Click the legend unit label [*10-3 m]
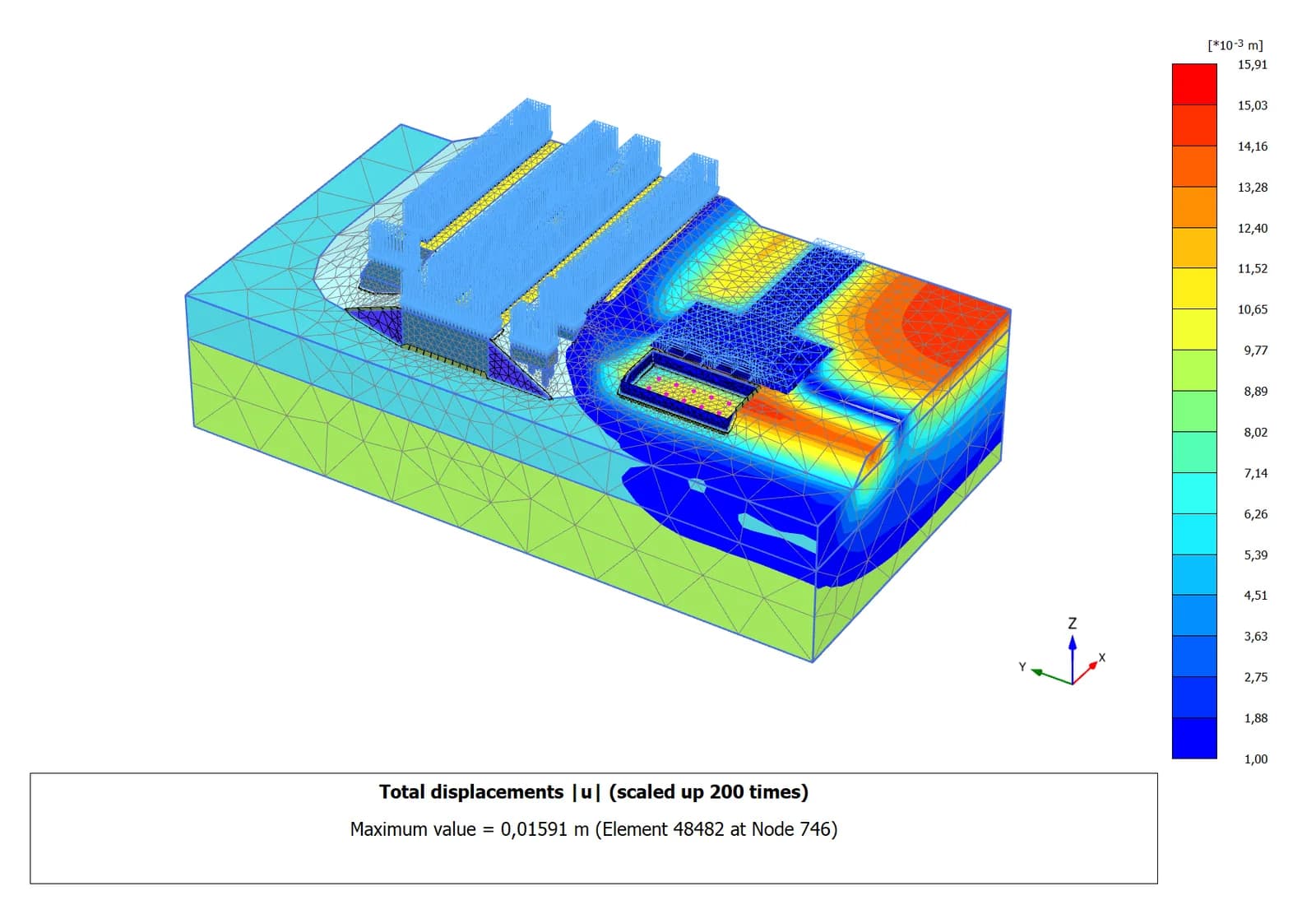Image resolution: width=1316 pixels, height=914 pixels. (x=1235, y=44)
